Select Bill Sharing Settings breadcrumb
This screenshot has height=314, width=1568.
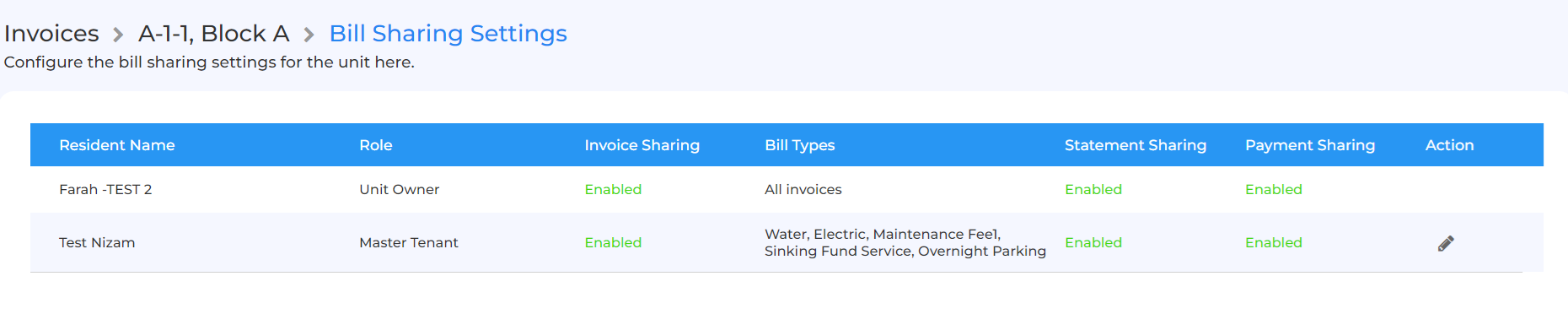[x=448, y=33]
